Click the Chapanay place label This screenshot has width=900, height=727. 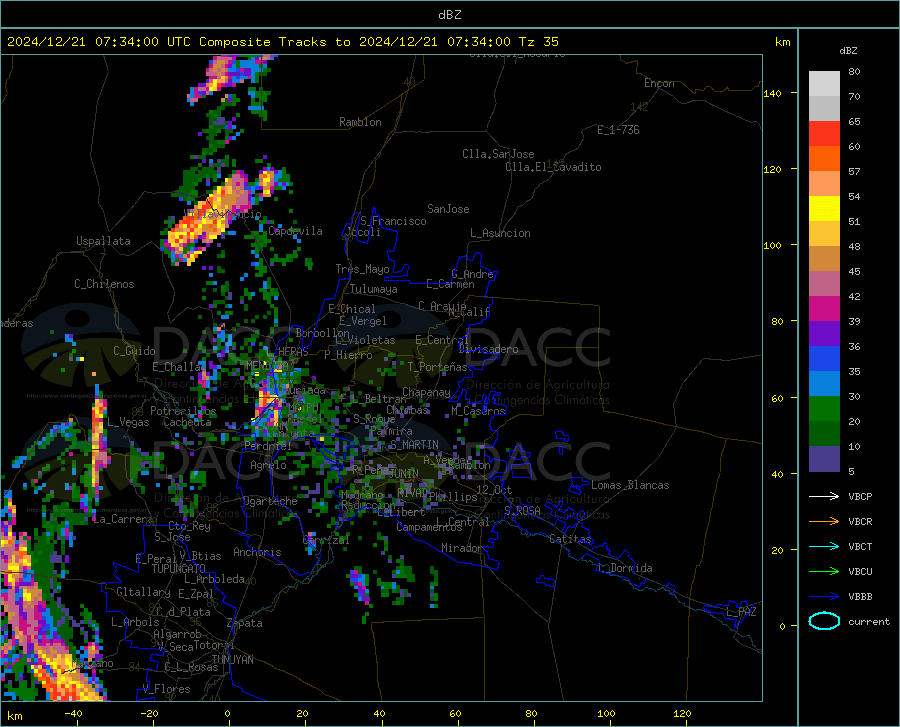tap(426, 392)
